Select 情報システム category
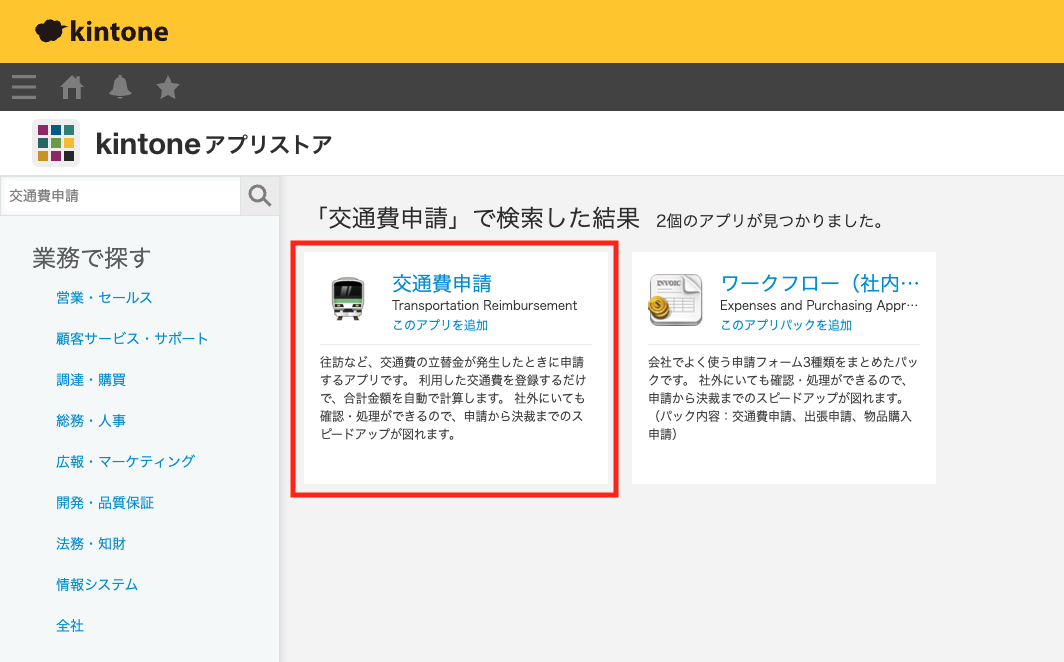Image resolution: width=1064 pixels, height=662 pixels. [97, 585]
